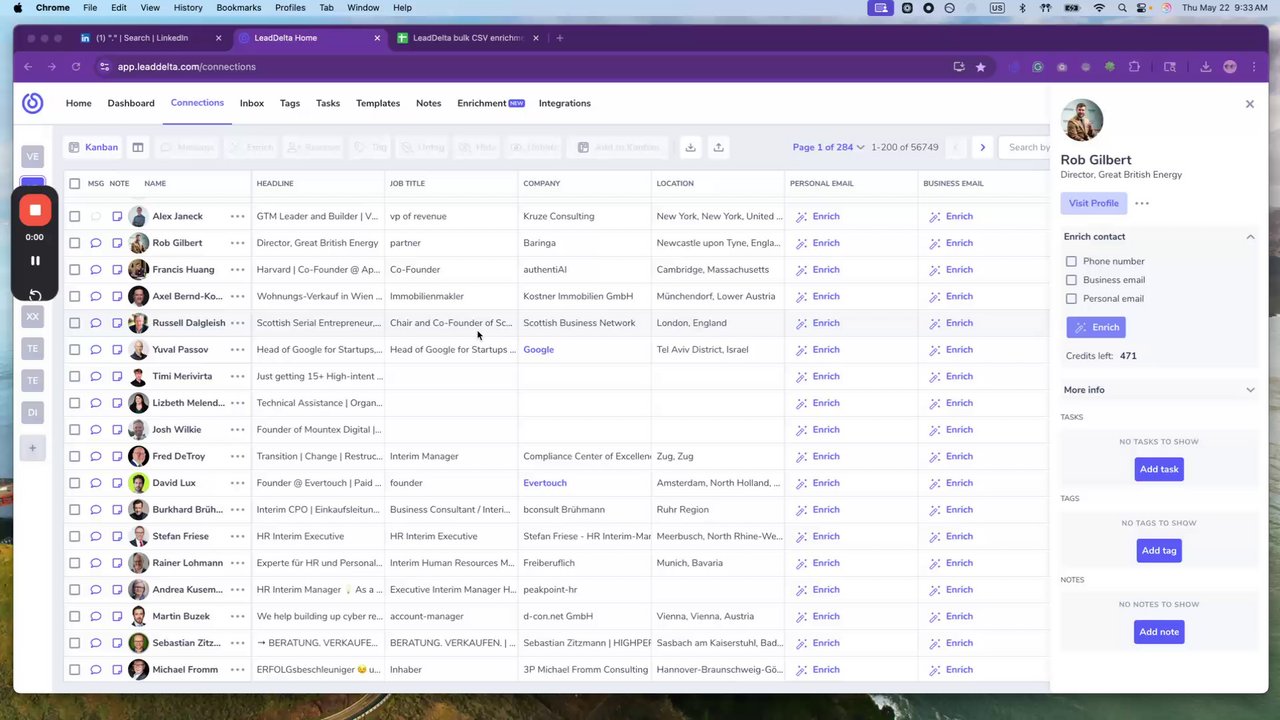Open three-dot menu beside Visit Profile

(x=1142, y=203)
